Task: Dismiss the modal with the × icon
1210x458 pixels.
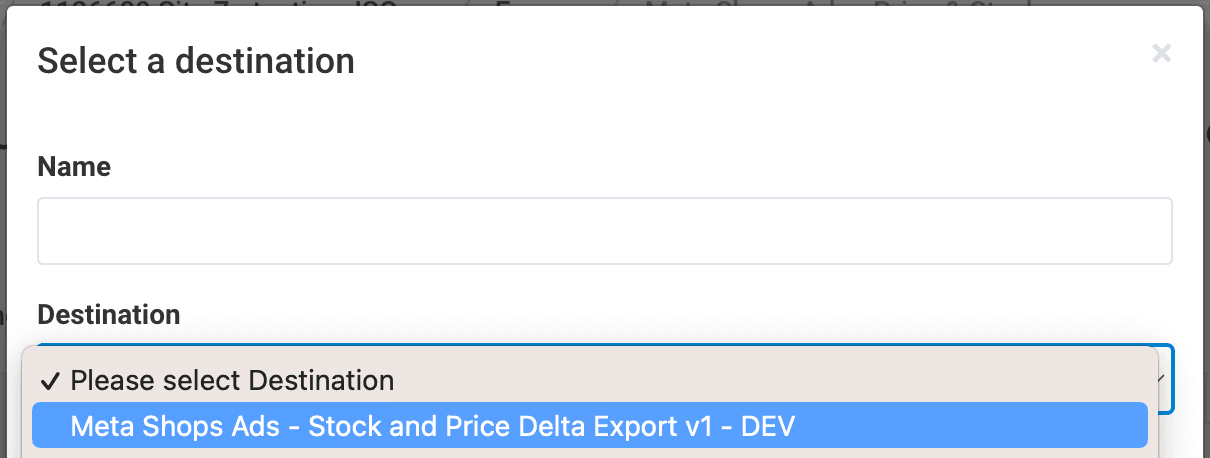Action: tap(1161, 54)
